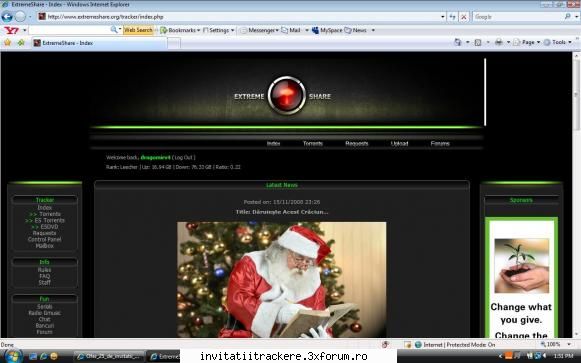Click the browser Back arrow button
This screenshot has width=581, height=363.
[7, 17]
